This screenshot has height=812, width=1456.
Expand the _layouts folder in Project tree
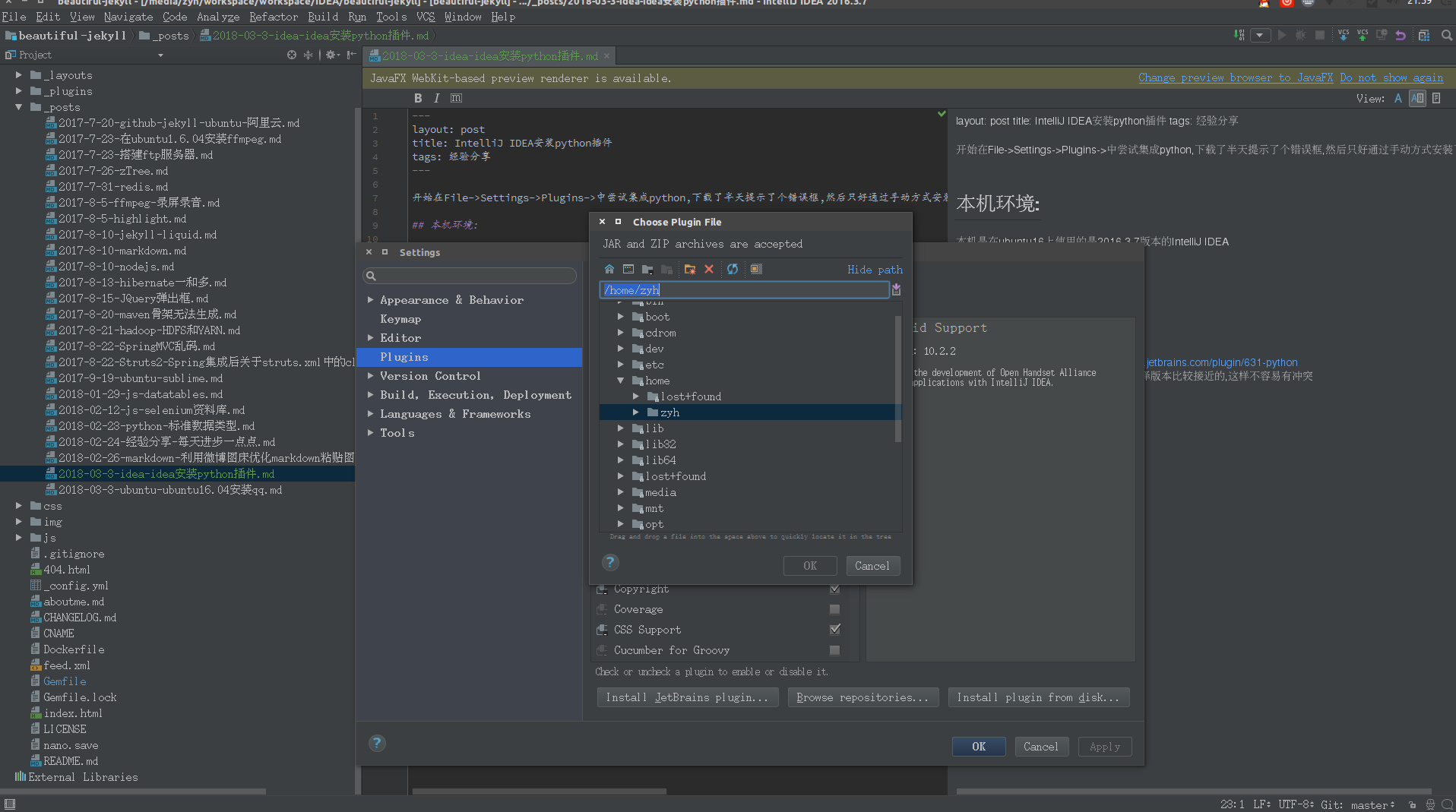[19, 75]
